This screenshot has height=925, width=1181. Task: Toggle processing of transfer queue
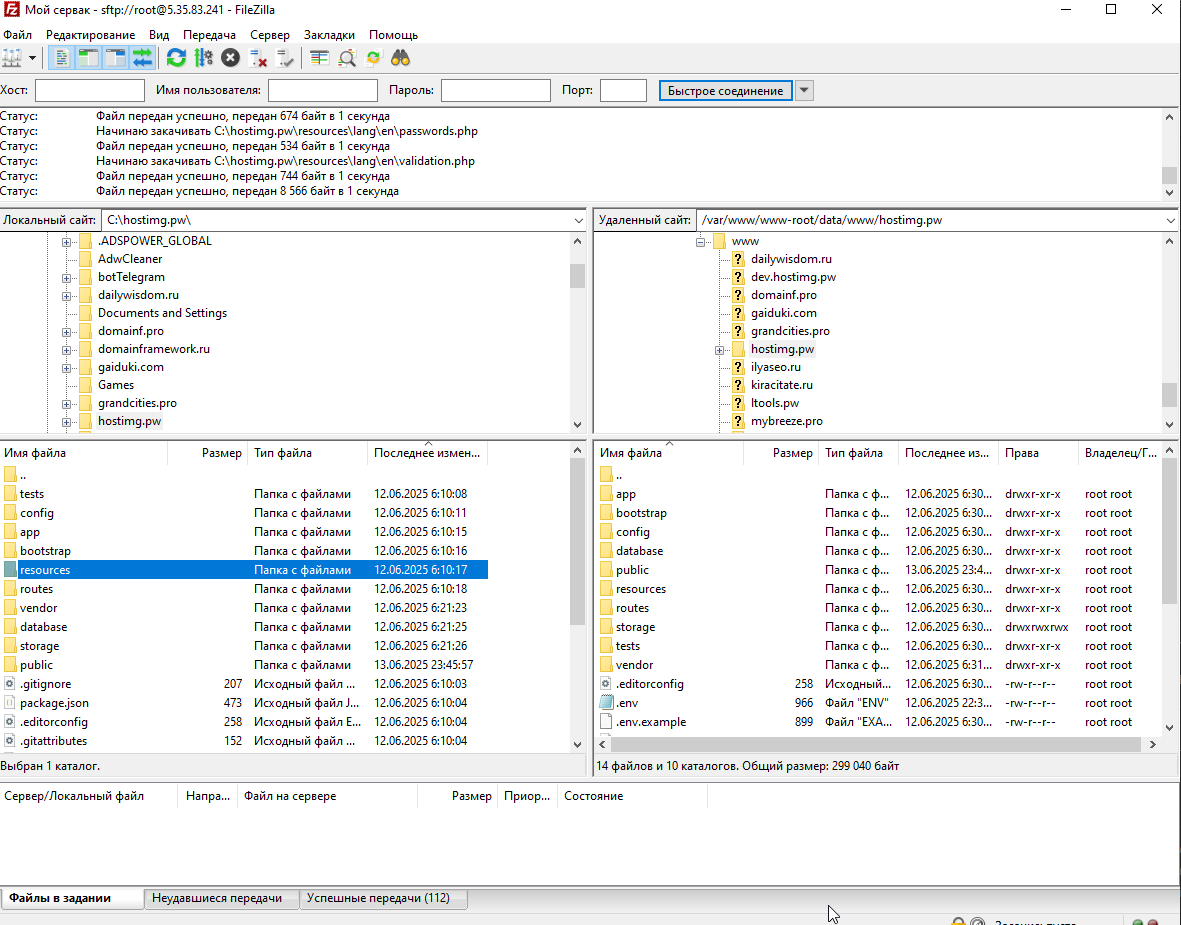click(203, 58)
